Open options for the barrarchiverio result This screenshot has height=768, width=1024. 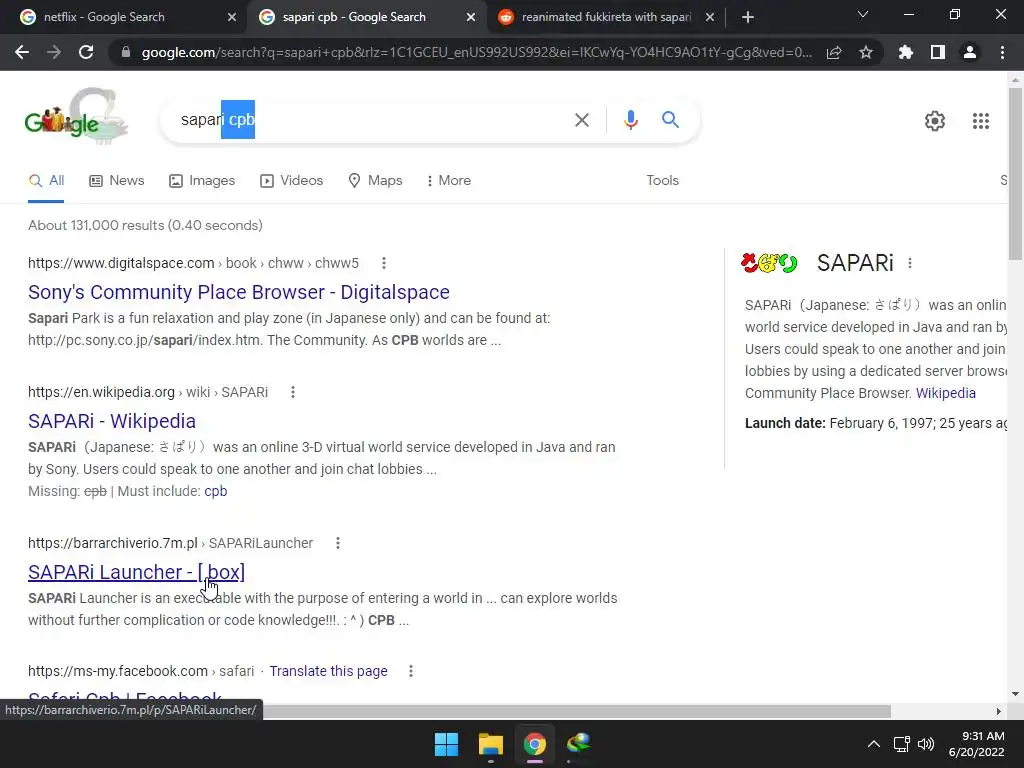(x=338, y=543)
